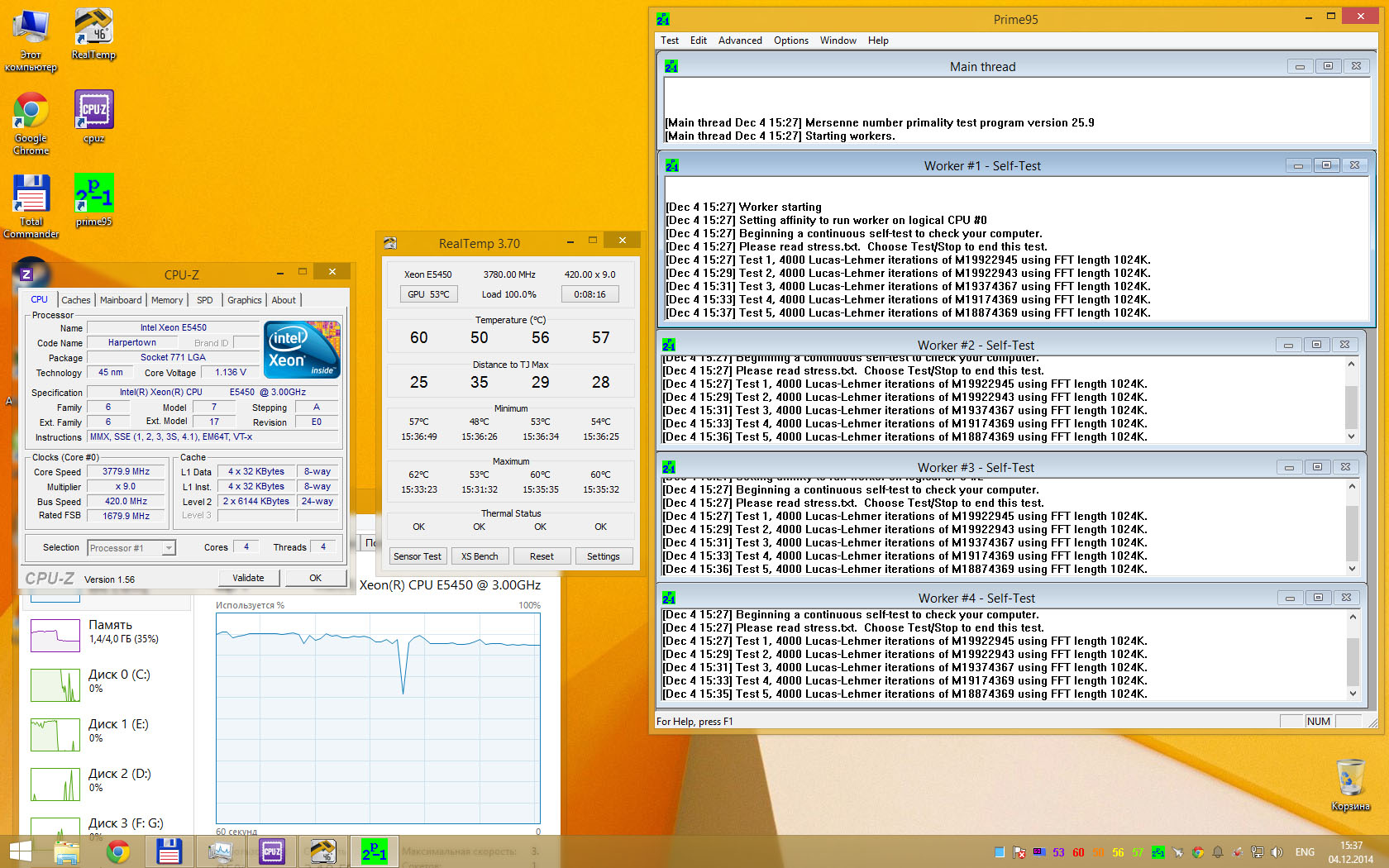The width and height of the screenshot is (1389, 868).
Task: Switch to the About tab in CPU-Z
Action: tap(284, 300)
